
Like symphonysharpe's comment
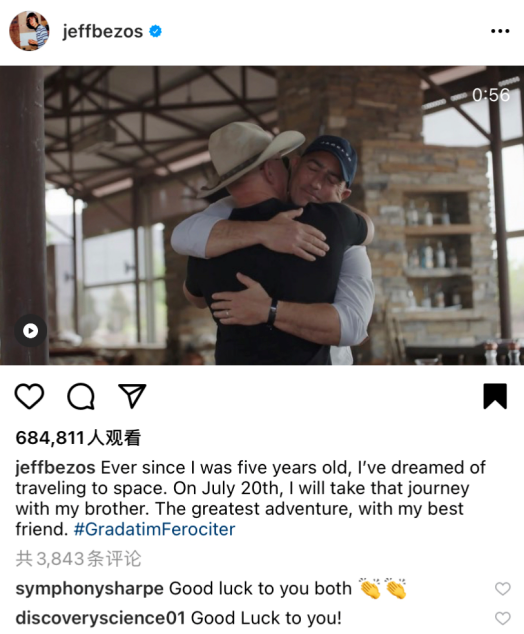pyautogui.click(x=503, y=589)
